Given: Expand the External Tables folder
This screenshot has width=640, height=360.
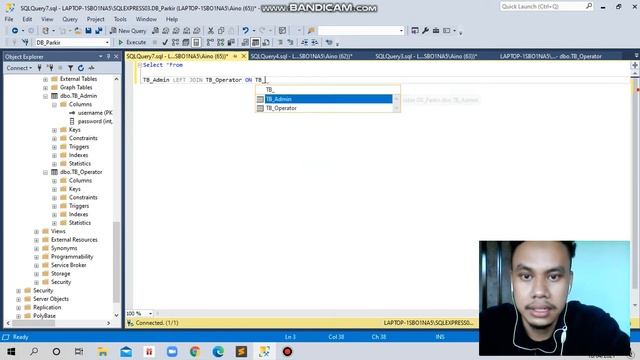Looking at the screenshot, I should click(45, 79).
